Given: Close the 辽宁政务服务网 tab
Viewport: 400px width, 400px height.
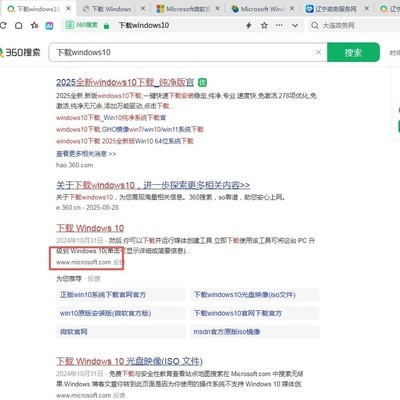Looking at the screenshot, I should coord(367,9).
